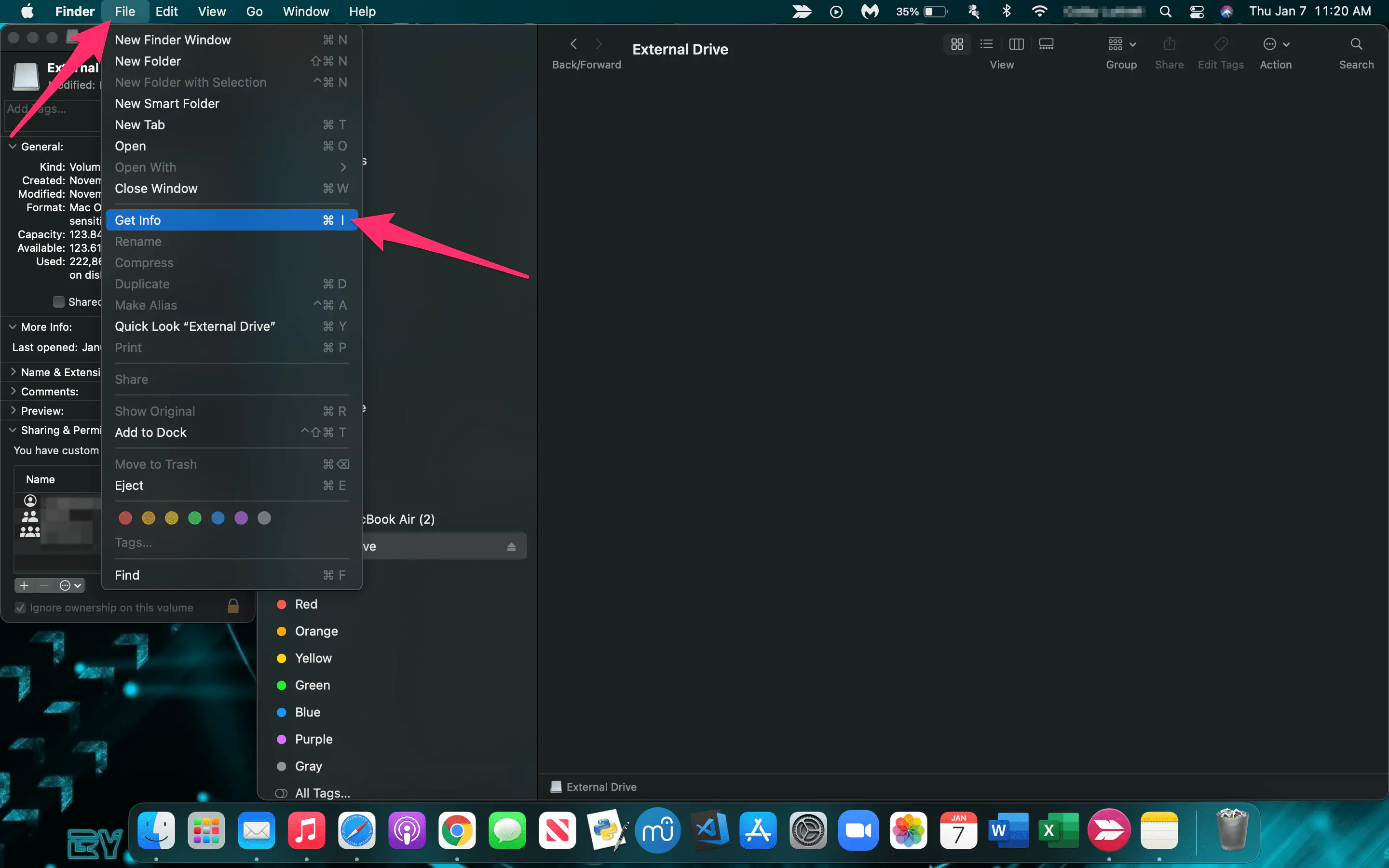The image size is (1389, 868).
Task: Launch Music from the Dock
Action: [x=306, y=831]
